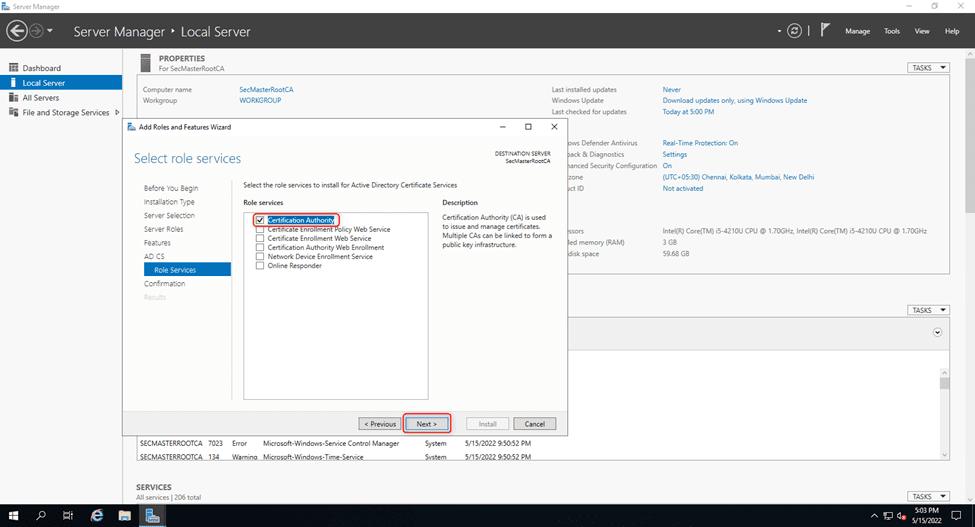Refresh Server Manager with the refresh icon
The image size is (975, 527).
(x=794, y=30)
